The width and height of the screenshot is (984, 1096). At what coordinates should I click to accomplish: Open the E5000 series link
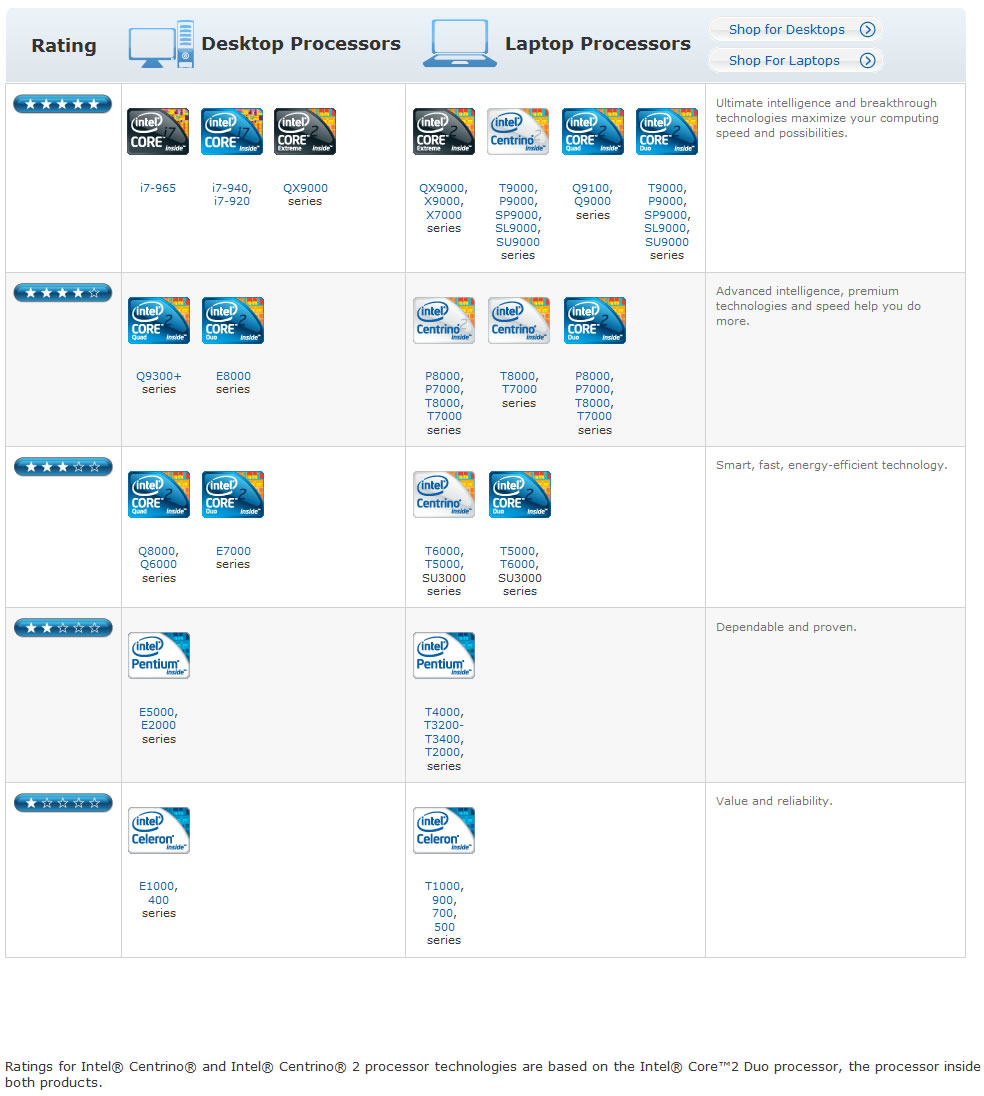click(159, 712)
